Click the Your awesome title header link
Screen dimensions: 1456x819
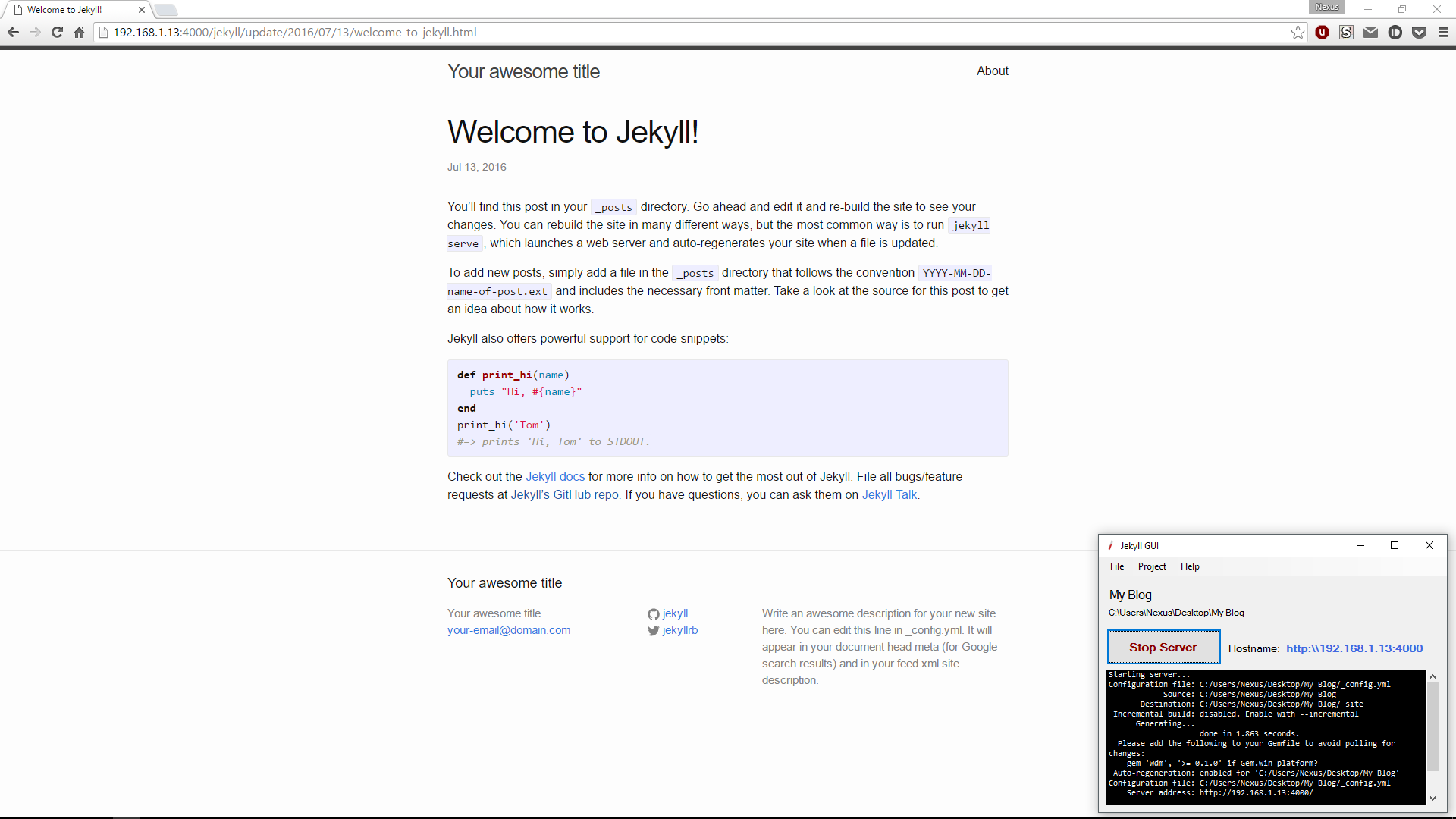pos(523,71)
